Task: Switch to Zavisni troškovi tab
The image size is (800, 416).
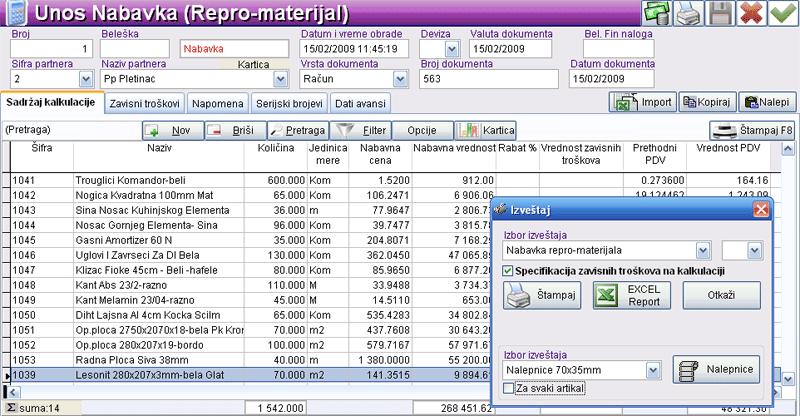Action: tap(144, 103)
